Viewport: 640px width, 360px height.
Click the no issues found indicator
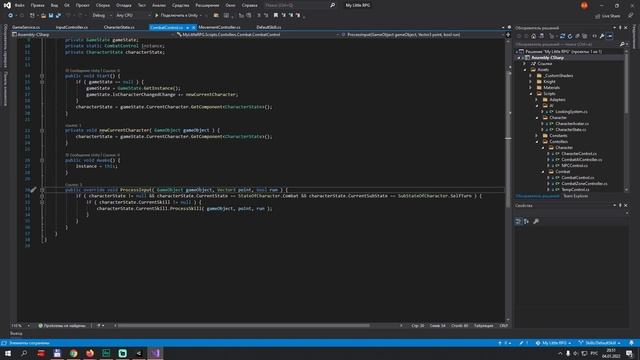tap(62, 326)
